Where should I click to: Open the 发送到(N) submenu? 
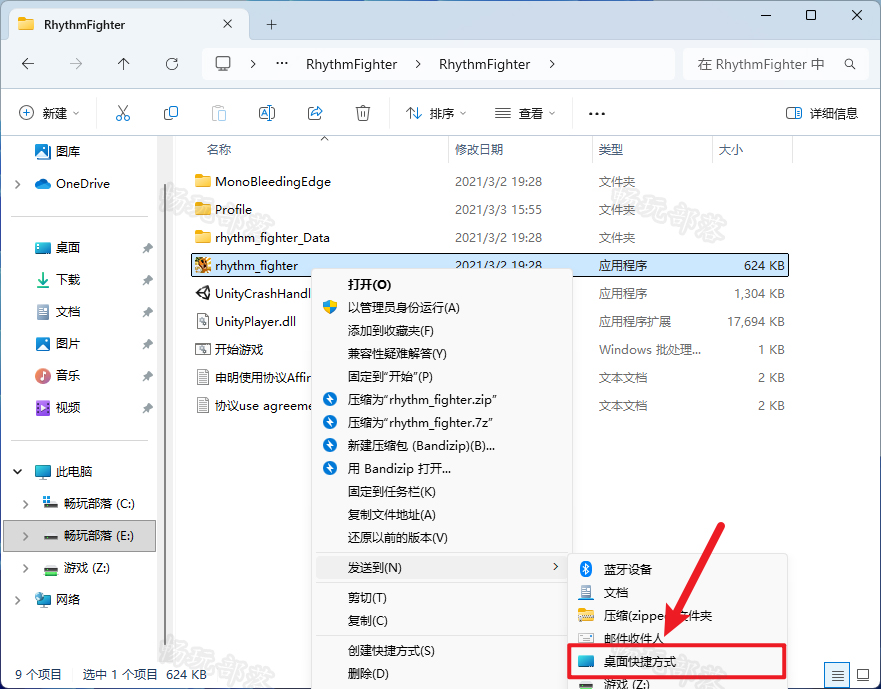coord(443,568)
